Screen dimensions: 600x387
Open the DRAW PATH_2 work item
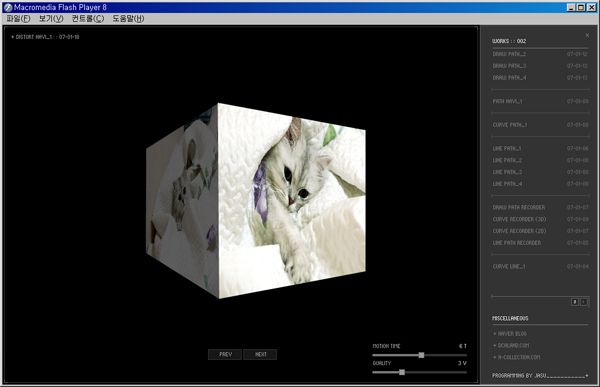tap(540, 54)
